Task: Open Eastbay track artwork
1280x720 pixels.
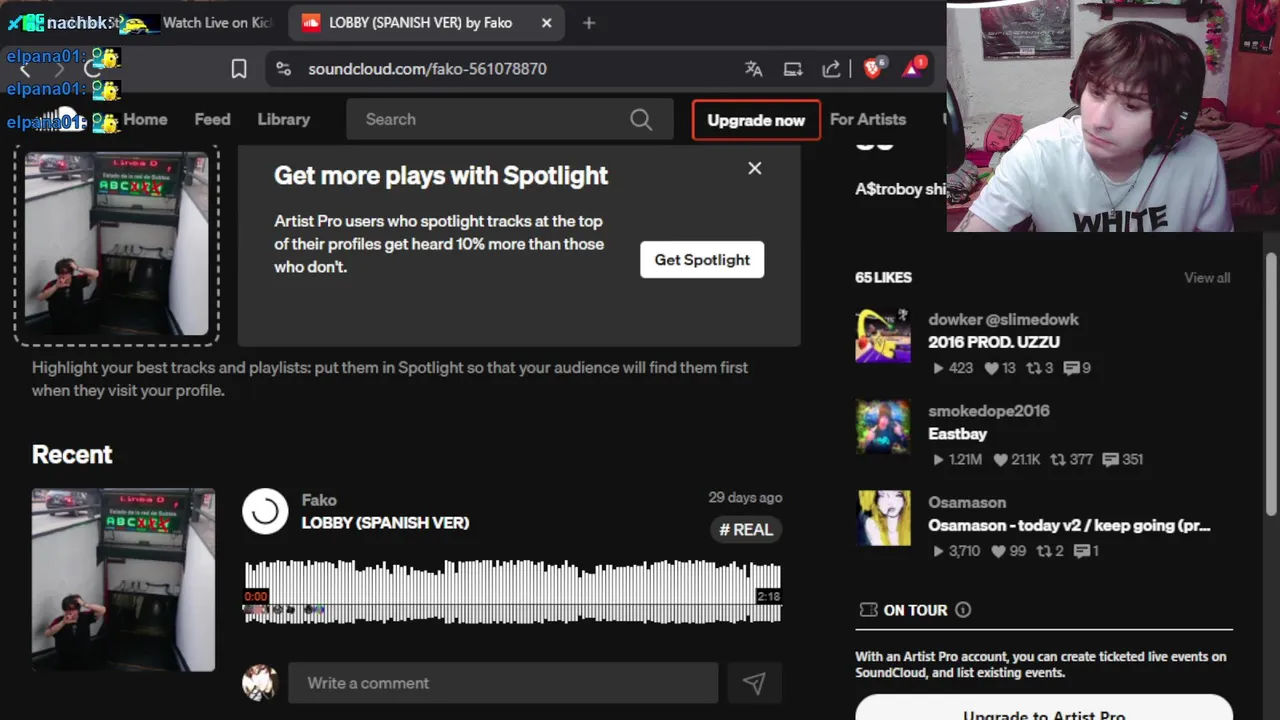Action: click(x=883, y=427)
